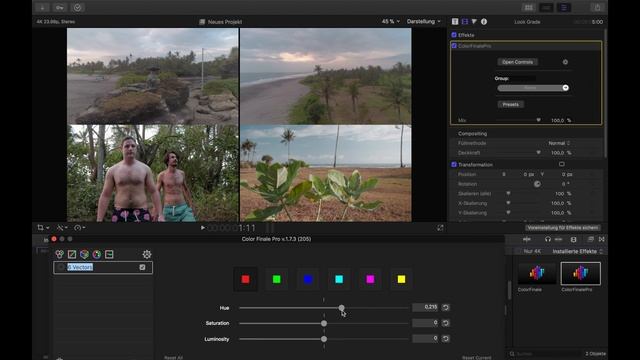The width and height of the screenshot is (640, 360).
Task: Open the info inspector icon
Action: 484,22
